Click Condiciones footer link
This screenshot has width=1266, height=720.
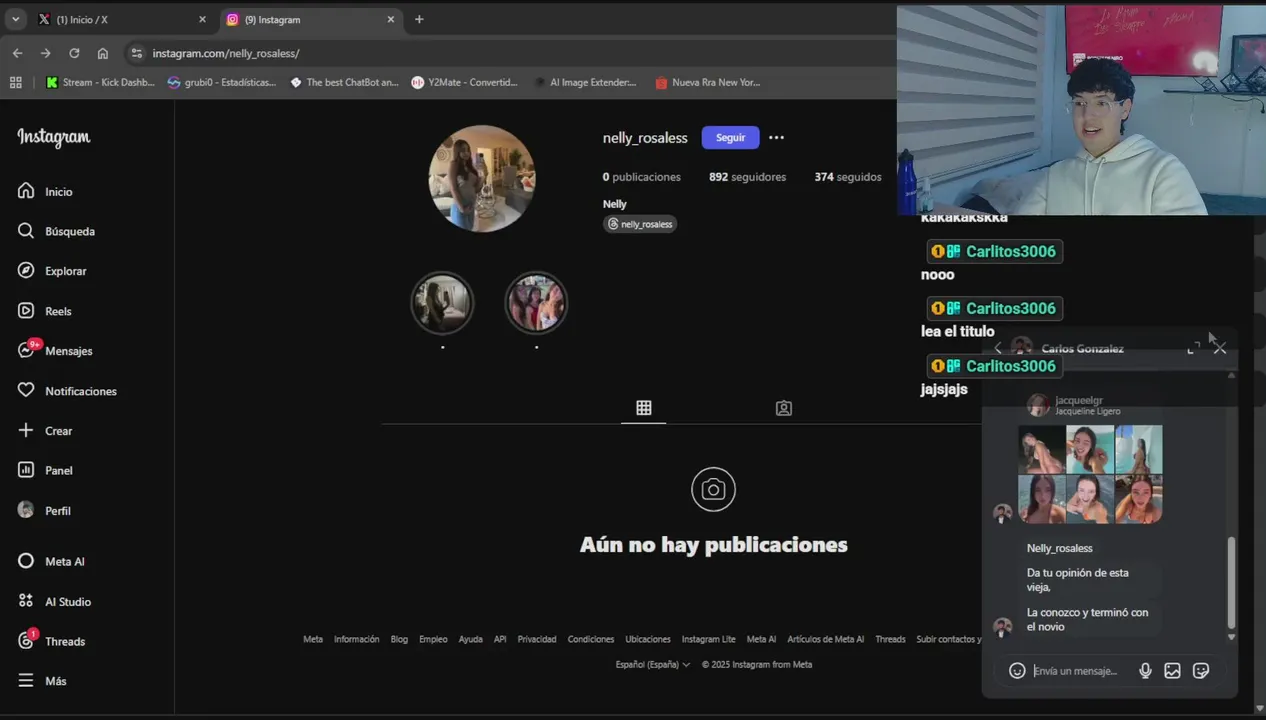pyautogui.click(x=591, y=639)
